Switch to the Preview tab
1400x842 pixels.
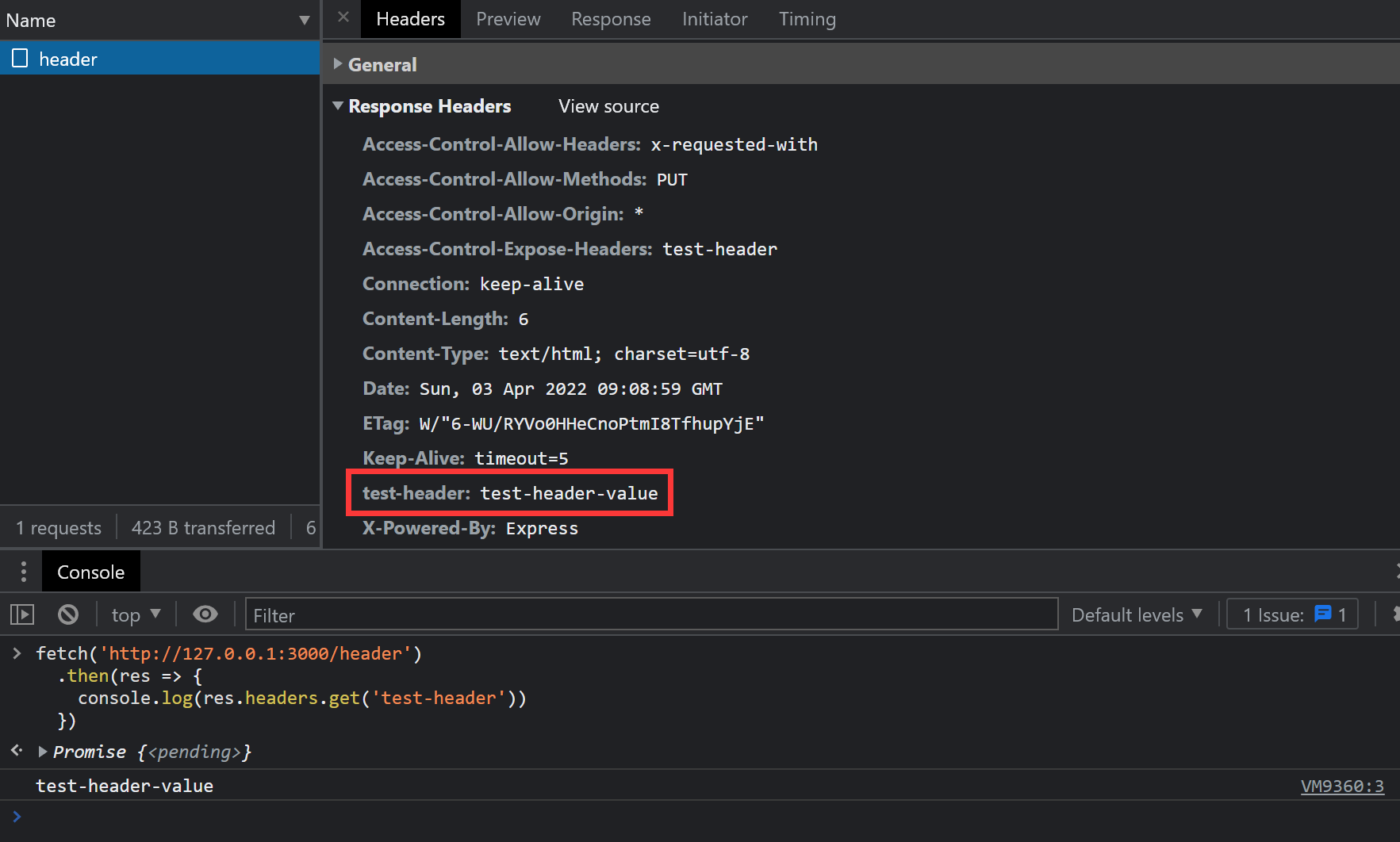pyautogui.click(x=508, y=19)
